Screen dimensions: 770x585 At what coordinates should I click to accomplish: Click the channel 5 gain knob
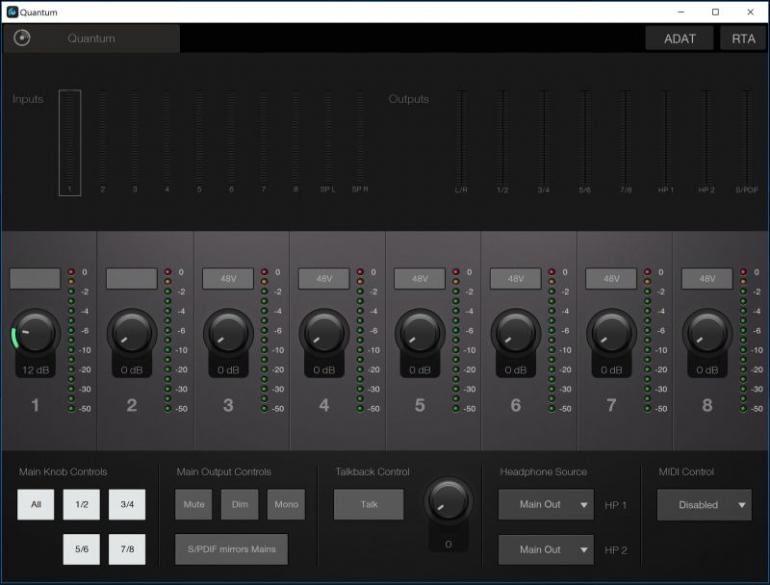419,334
